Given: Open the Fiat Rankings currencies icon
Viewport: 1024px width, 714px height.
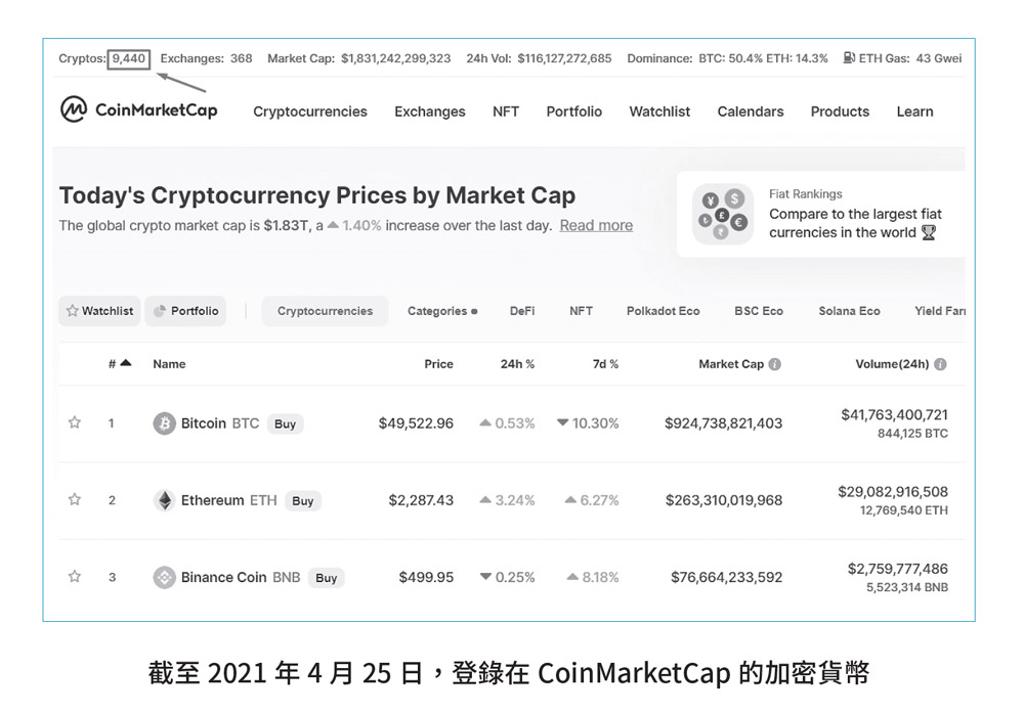Looking at the screenshot, I should [722, 214].
